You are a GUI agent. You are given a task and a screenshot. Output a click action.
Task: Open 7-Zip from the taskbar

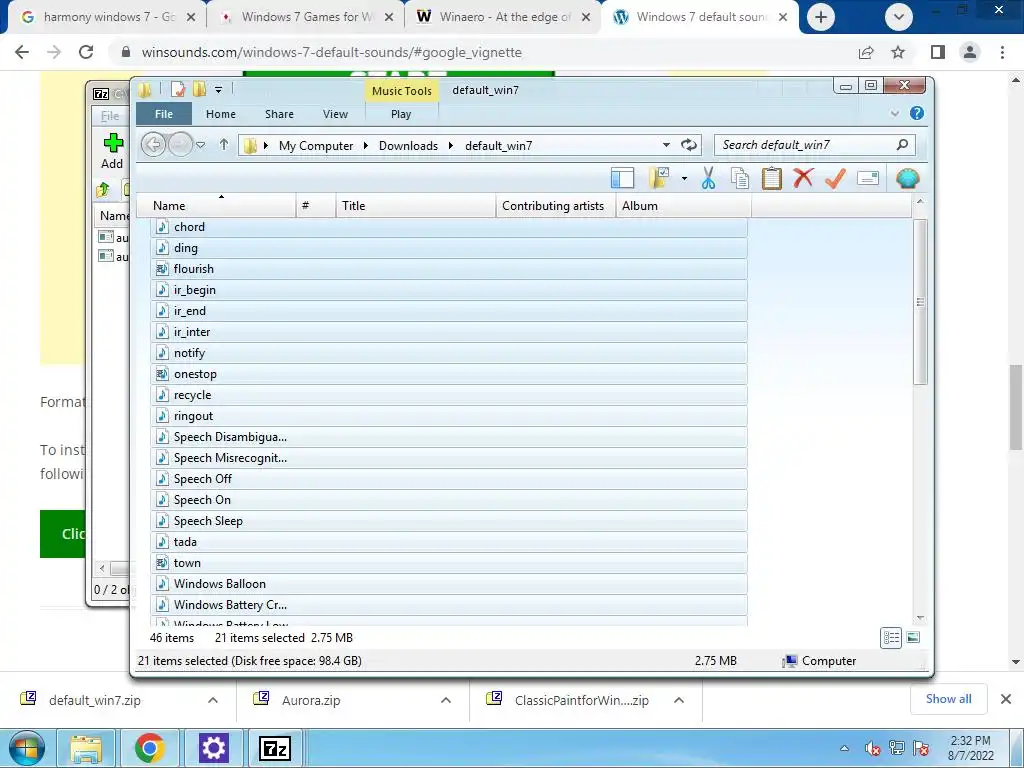coord(275,748)
